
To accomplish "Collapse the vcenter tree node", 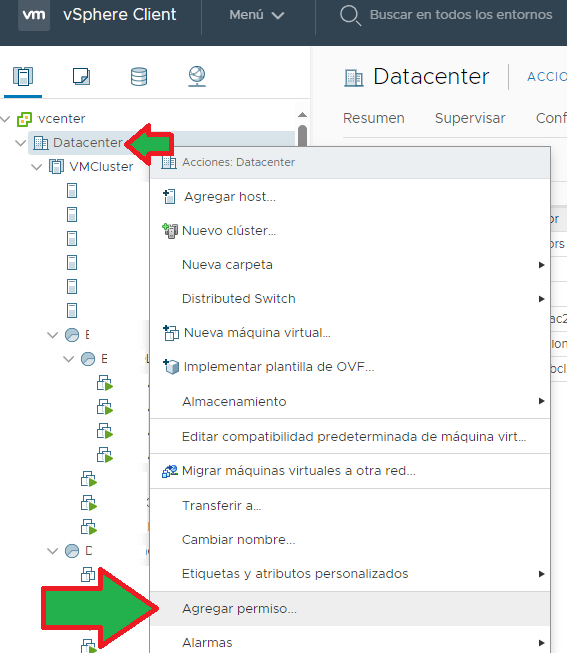I will coord(5,119).
